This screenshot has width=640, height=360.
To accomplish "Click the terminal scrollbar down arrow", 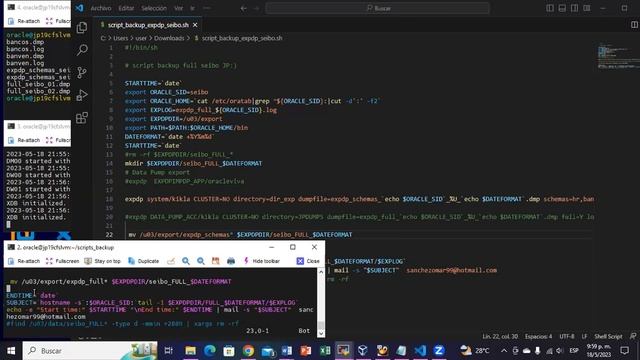I will click(321, 333).
